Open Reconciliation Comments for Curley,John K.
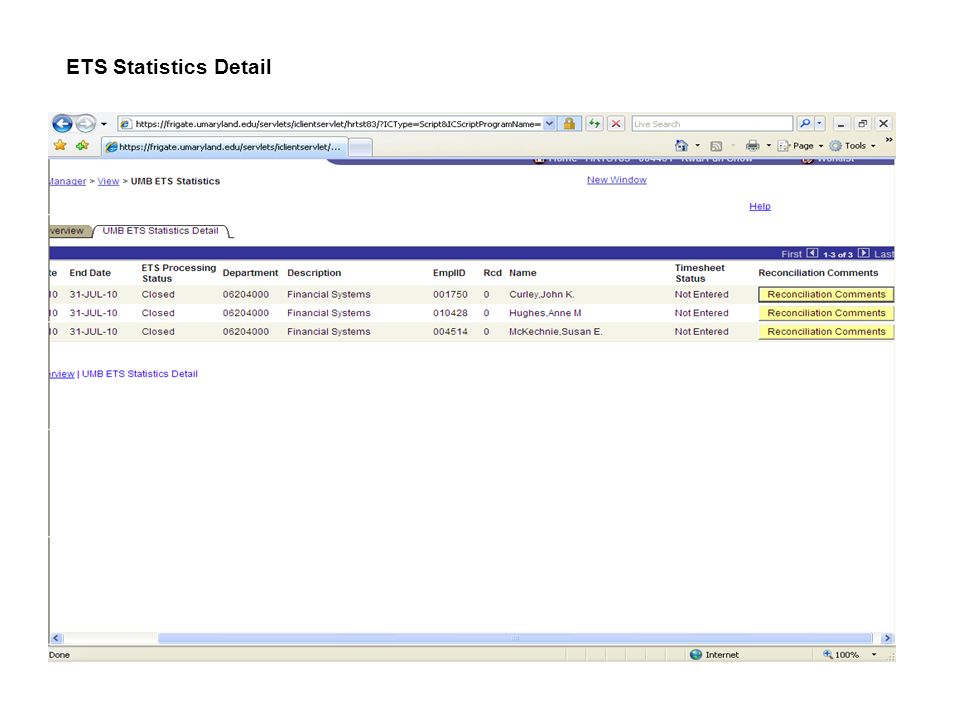The image size is (960, 720). tap(826, 294)
